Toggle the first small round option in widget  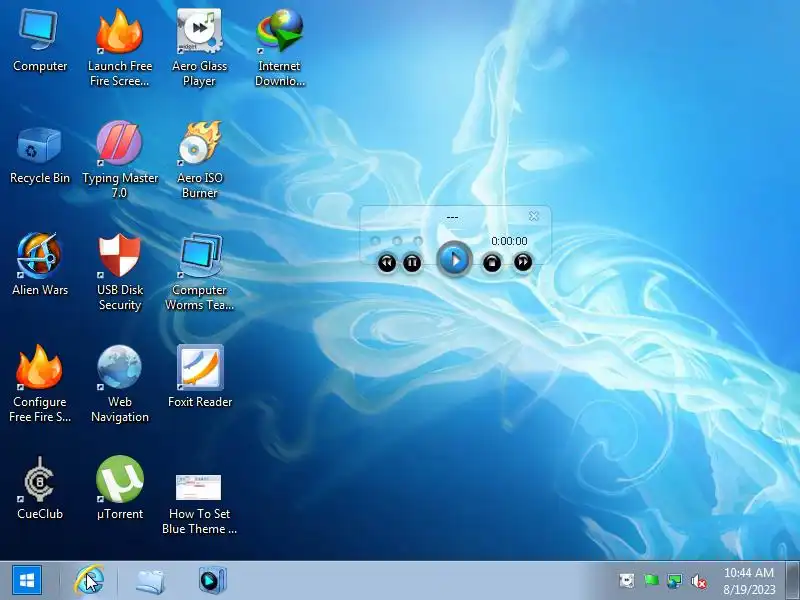point(375,240)
